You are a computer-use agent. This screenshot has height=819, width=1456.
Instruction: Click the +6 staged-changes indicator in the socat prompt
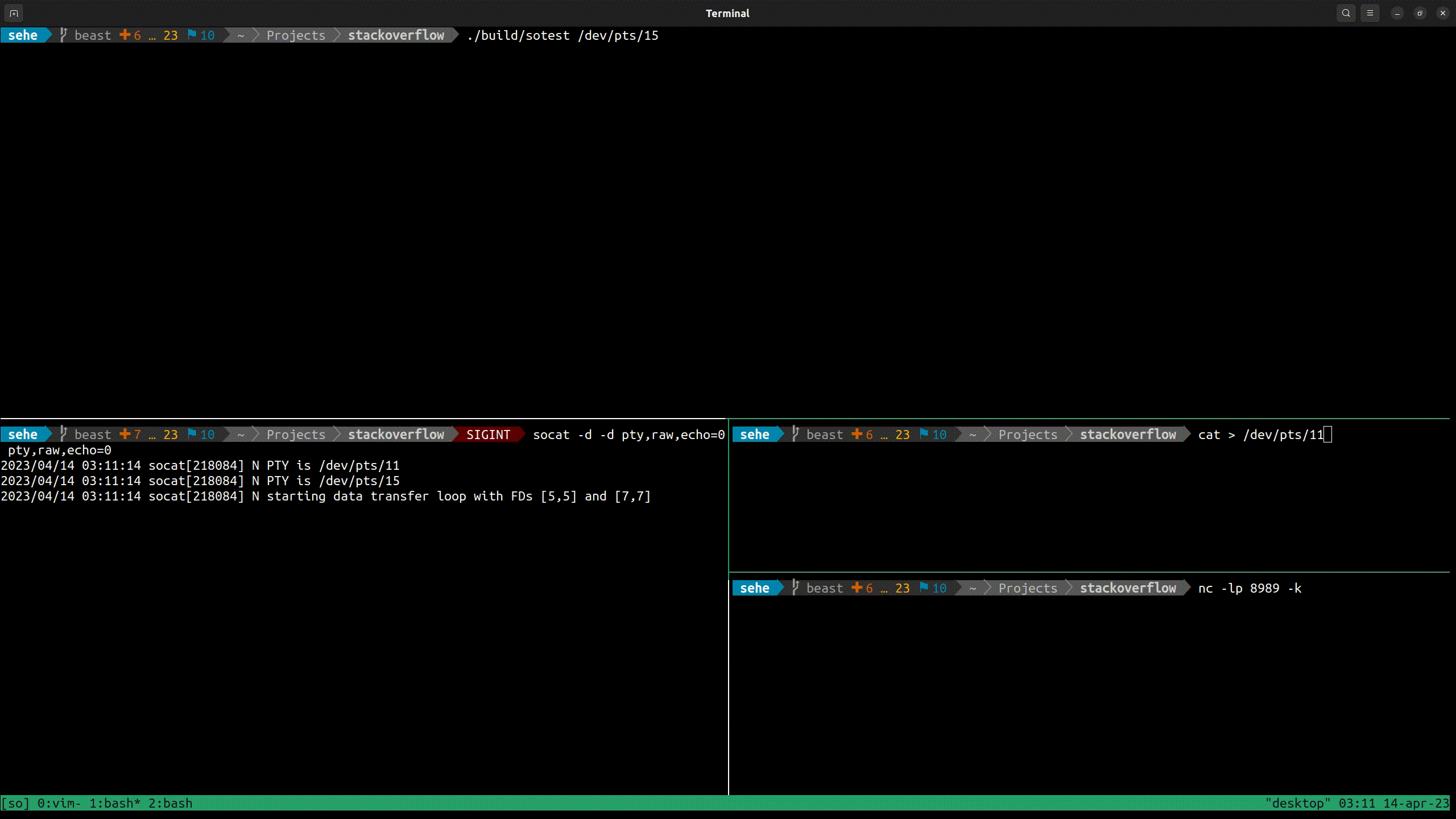point(130,434)
